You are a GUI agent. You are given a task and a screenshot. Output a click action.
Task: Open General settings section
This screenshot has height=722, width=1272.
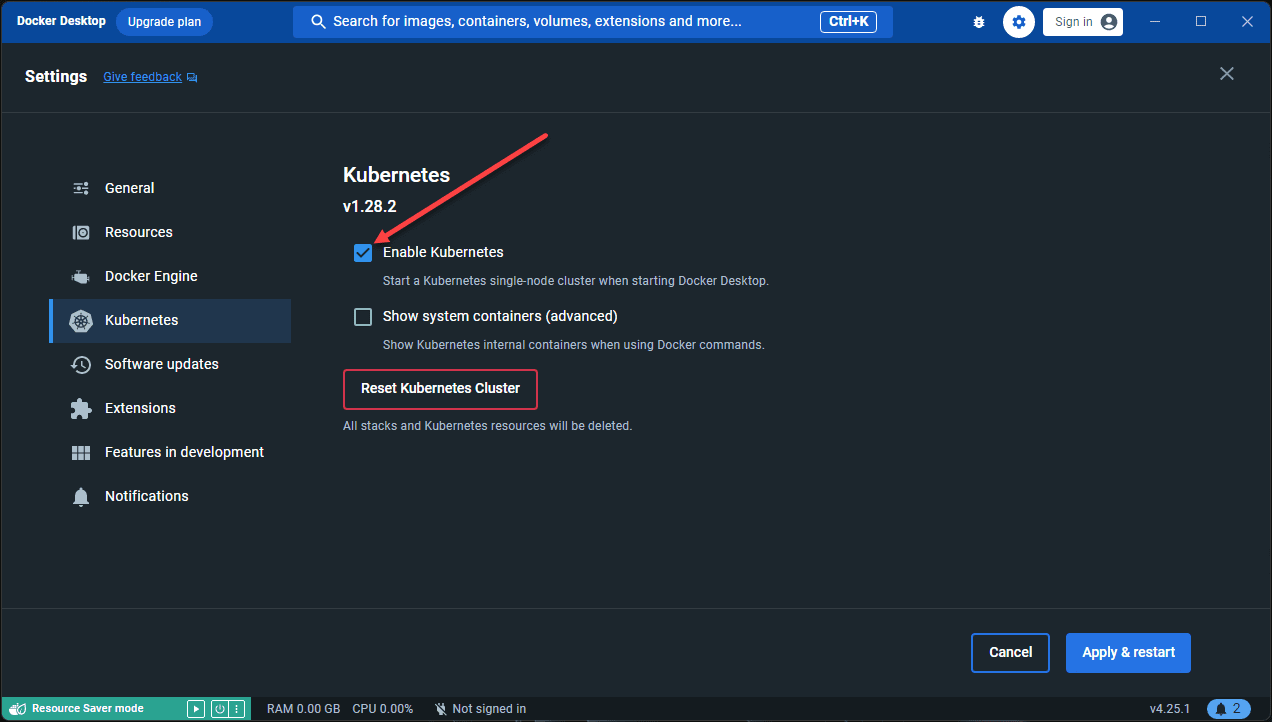click(170, 188)
